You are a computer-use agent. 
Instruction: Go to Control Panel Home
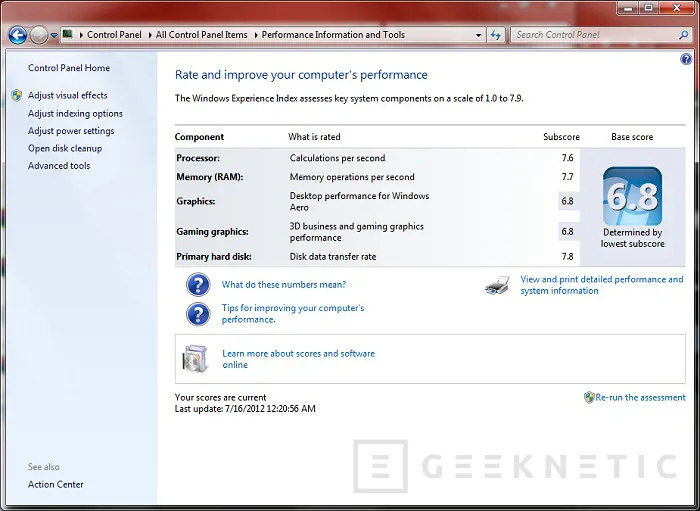(x=69, y=68)
